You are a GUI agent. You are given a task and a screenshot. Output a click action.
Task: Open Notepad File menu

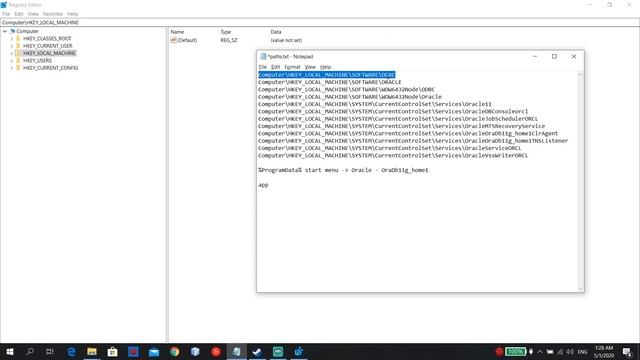tap(262, 67)
